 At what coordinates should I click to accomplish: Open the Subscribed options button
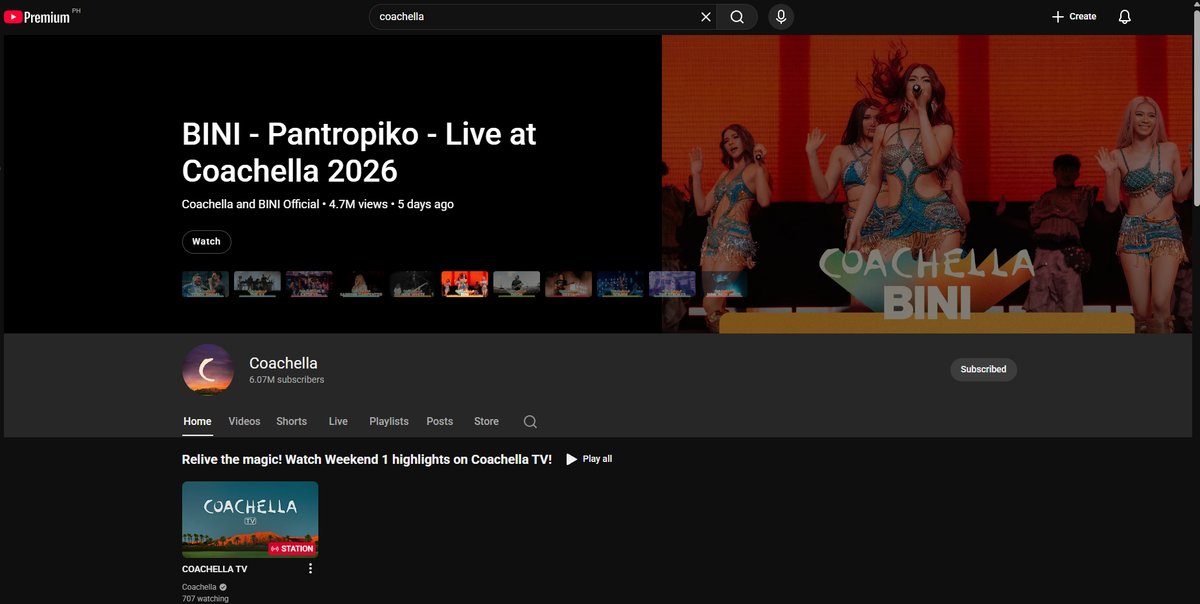[983, 369]
